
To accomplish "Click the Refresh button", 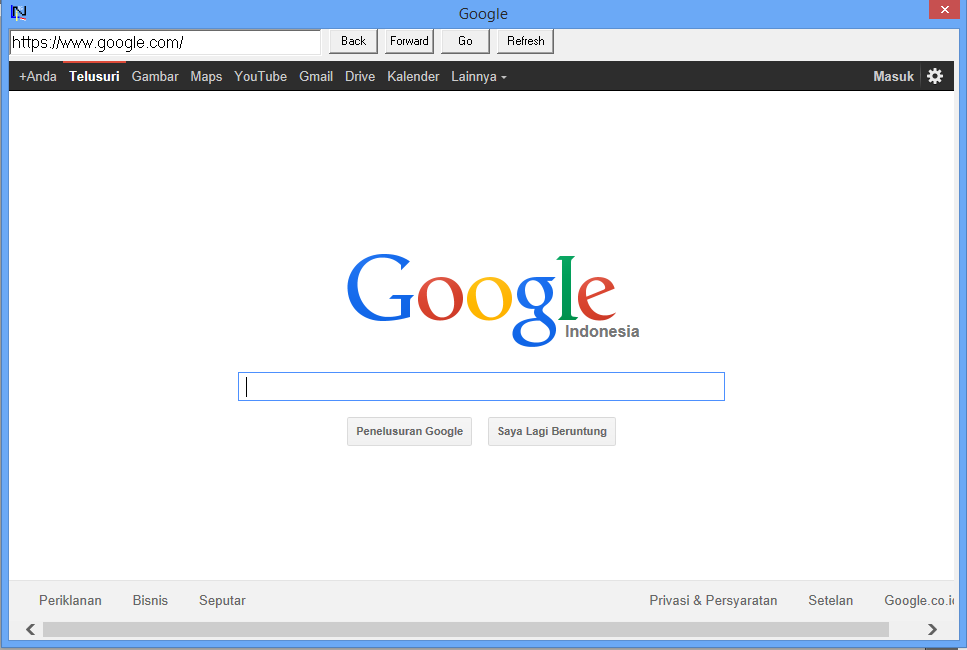I will [x=525, y=41].
